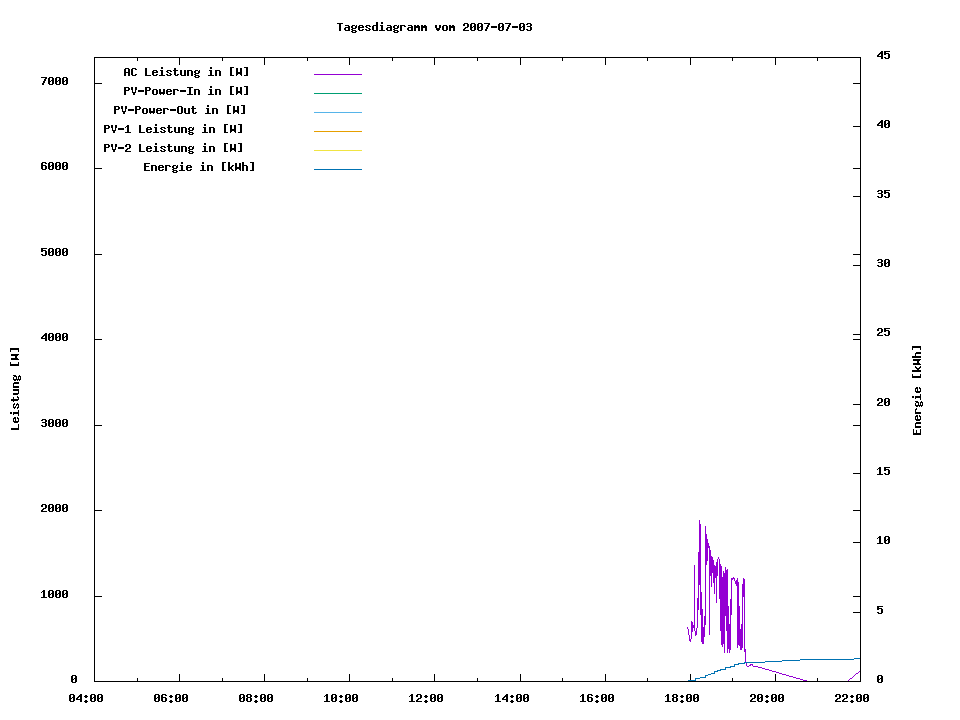Select the 12:00 tick label on the time axis
960x720 pixels.
point(427,698)
